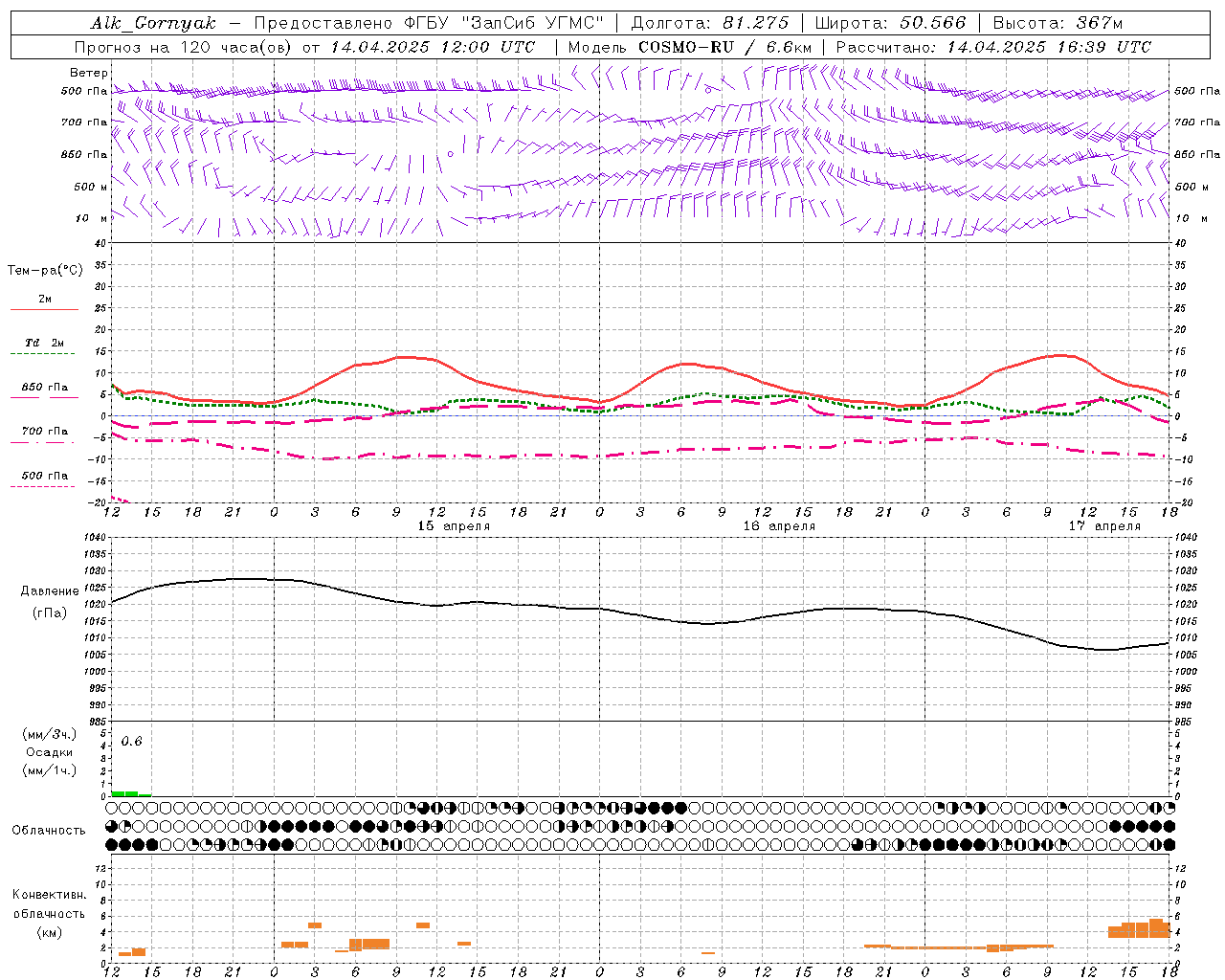Image resolution: width=1225 pixels, height=980 pixels.
Task: Click the green precipitation bar
Action: (x=130, y=793)
